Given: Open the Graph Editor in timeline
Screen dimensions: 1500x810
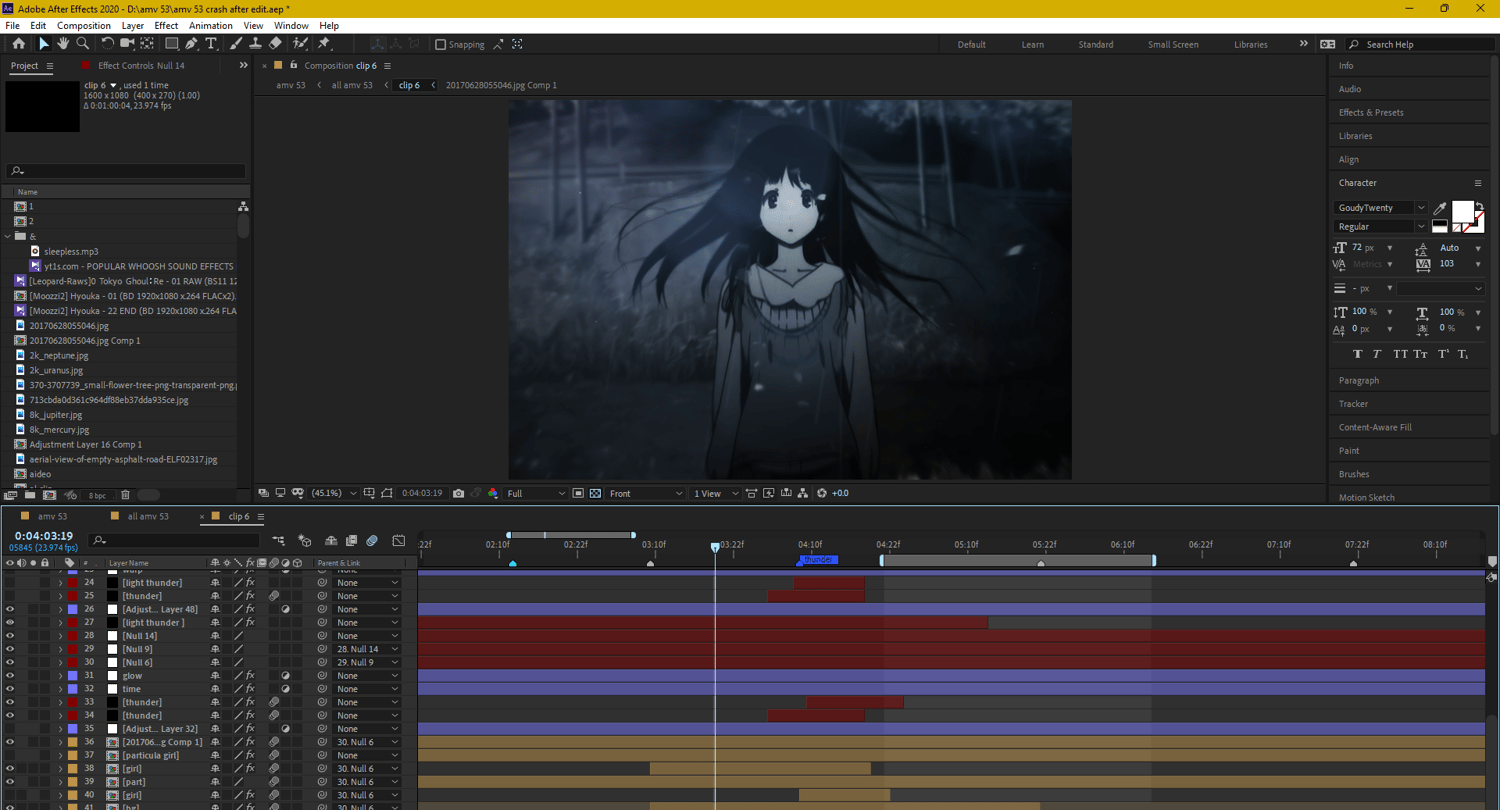Looking at the screenshot, I should 399,541.
